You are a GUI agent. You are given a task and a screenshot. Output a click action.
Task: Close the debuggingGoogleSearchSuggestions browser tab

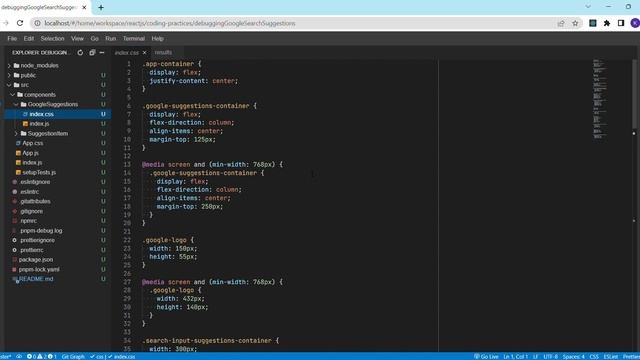(84, 7)
